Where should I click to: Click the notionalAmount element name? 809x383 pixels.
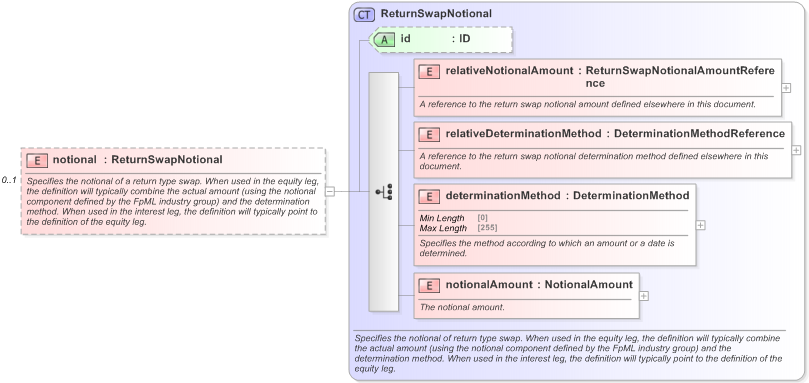pyautogui.click(x=489, y=284)
